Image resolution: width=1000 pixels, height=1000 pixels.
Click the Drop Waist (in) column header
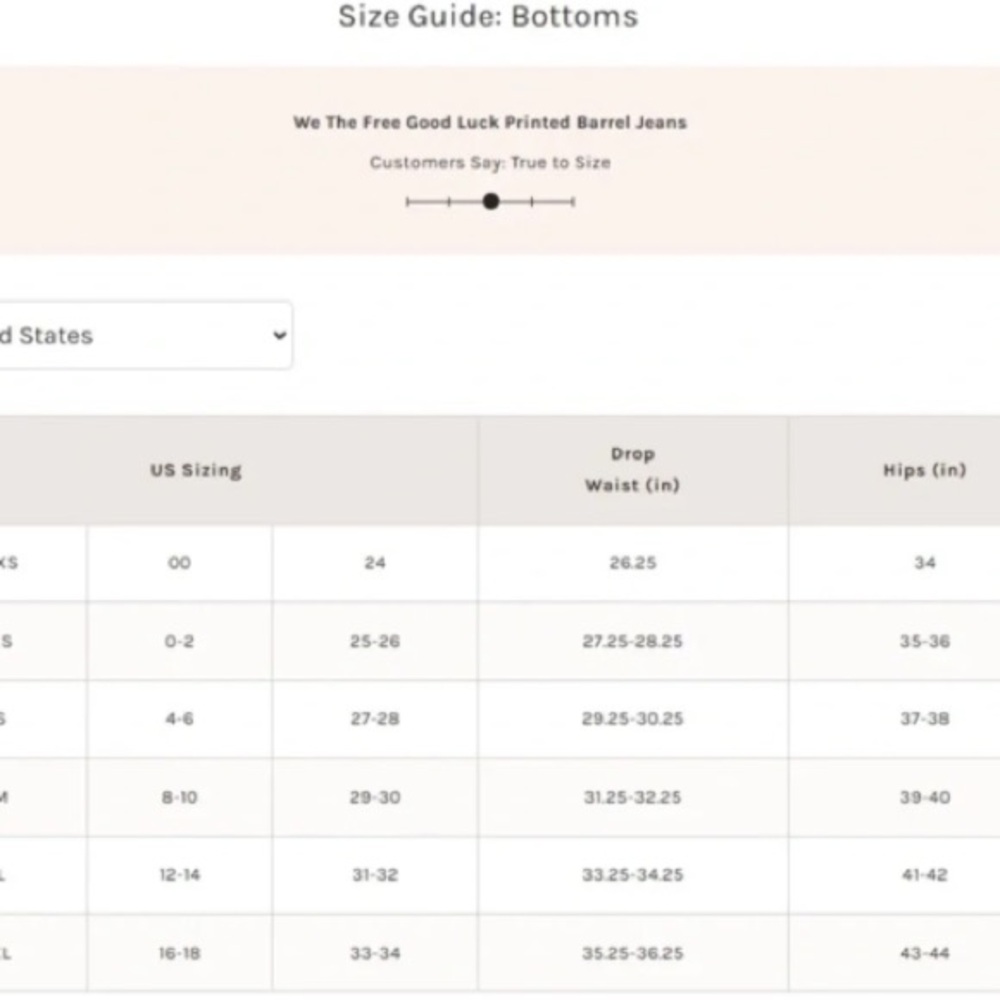tap(633, 470)
